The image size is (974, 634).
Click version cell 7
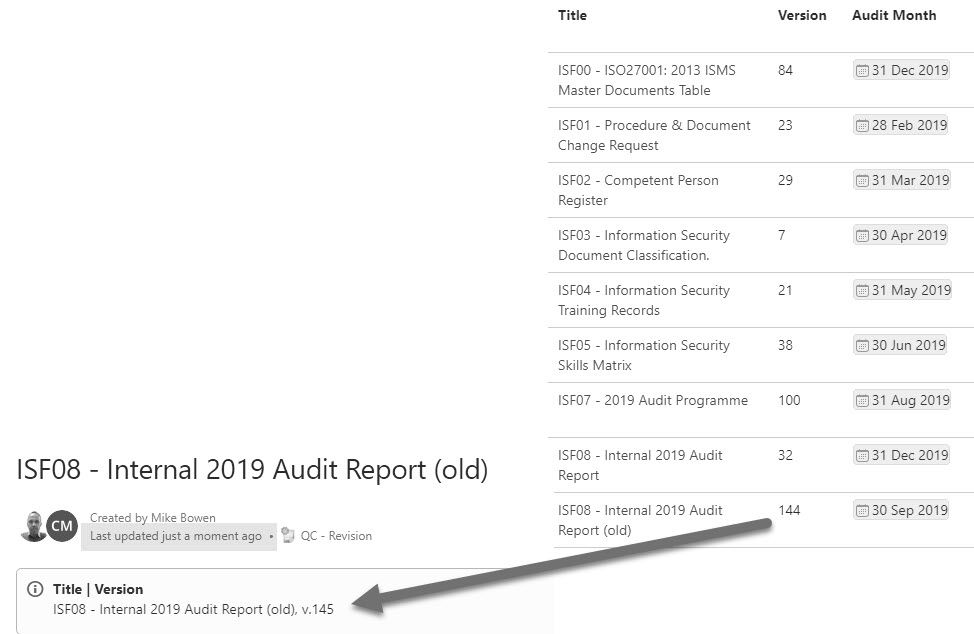click(x=781, y=235)
